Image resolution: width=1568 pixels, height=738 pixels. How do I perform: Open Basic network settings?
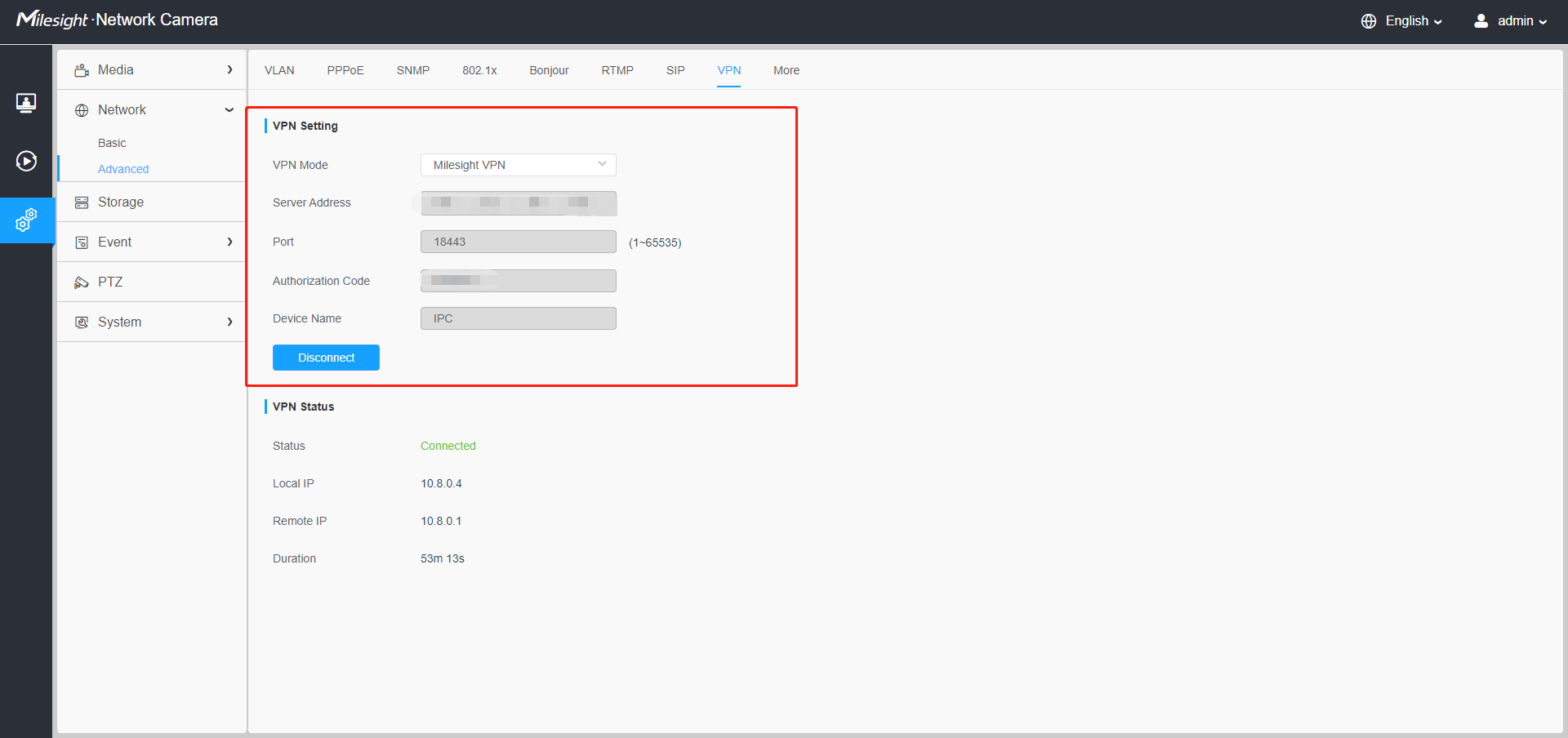click(x=112, y=143)
